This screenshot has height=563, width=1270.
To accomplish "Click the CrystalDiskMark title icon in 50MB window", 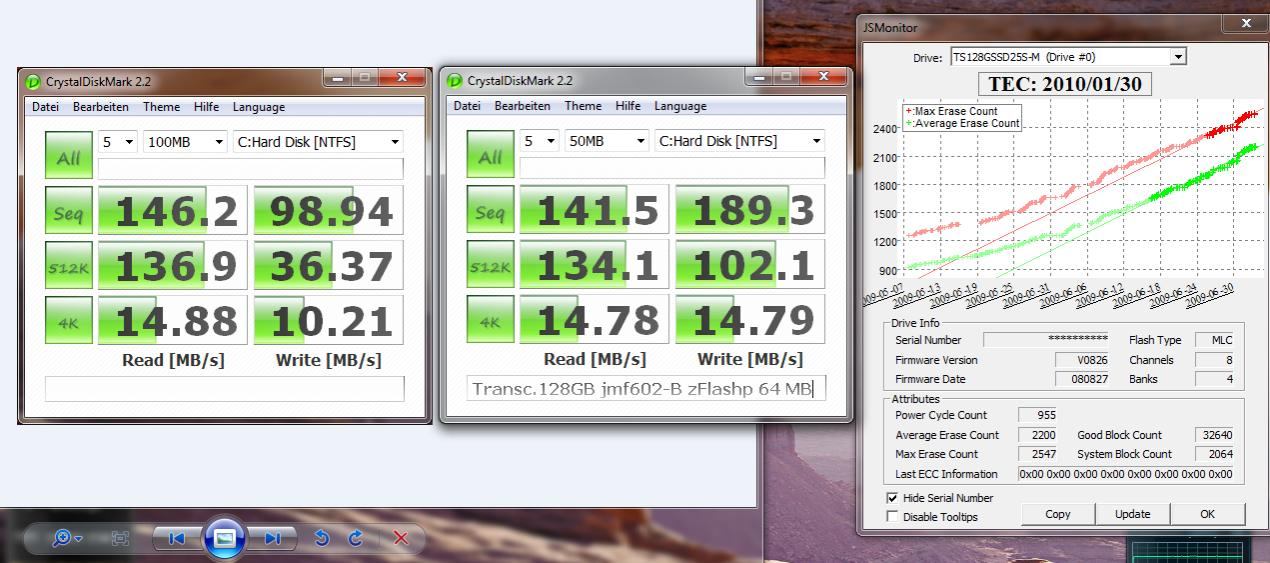I will pos(455,81).
